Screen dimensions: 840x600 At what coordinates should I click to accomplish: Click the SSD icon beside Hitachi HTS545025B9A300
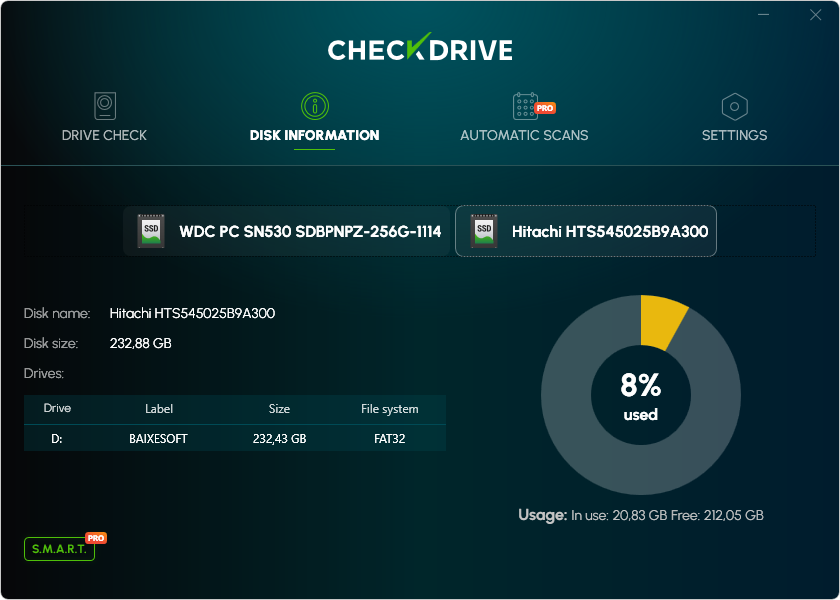pyautogui.click(x=484, y=231)
